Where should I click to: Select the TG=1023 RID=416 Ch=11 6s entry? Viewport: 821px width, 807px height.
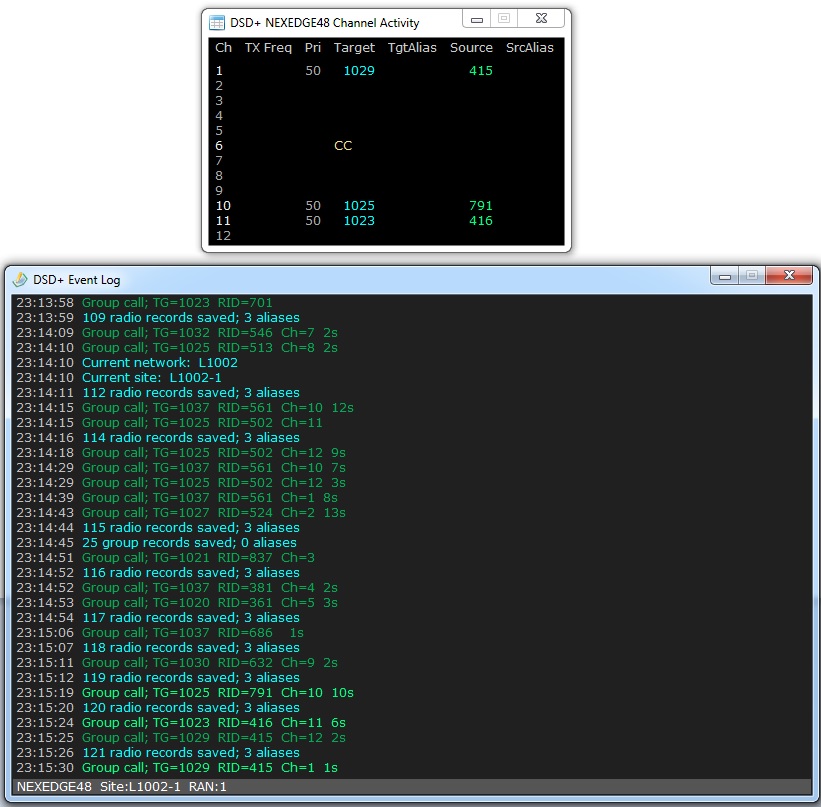[181, 723]
